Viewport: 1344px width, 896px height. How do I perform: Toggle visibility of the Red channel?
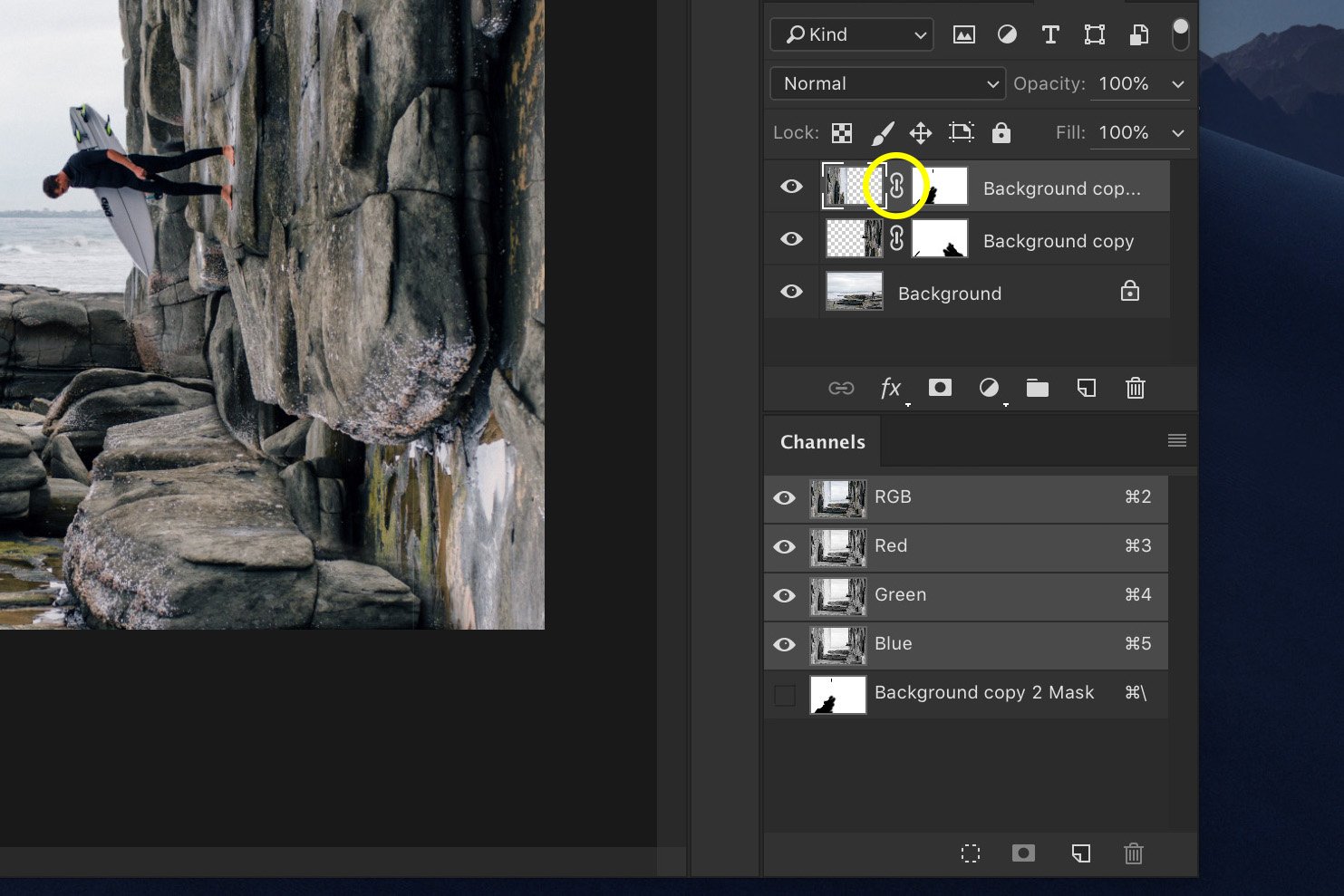[784, 546]
